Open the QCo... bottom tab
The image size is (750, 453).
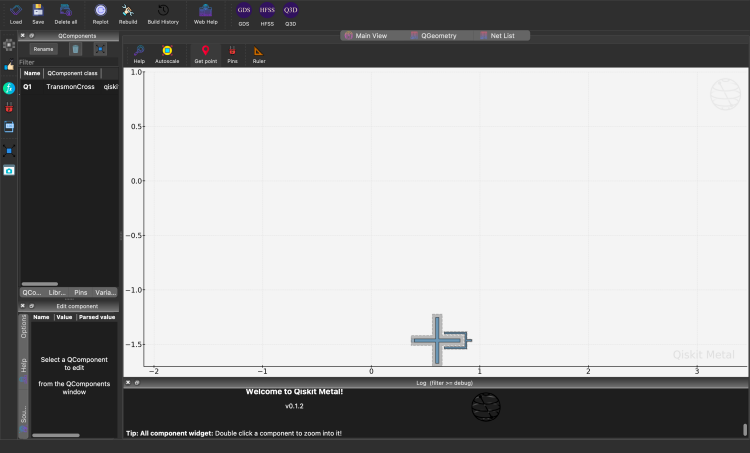[32, 292]
